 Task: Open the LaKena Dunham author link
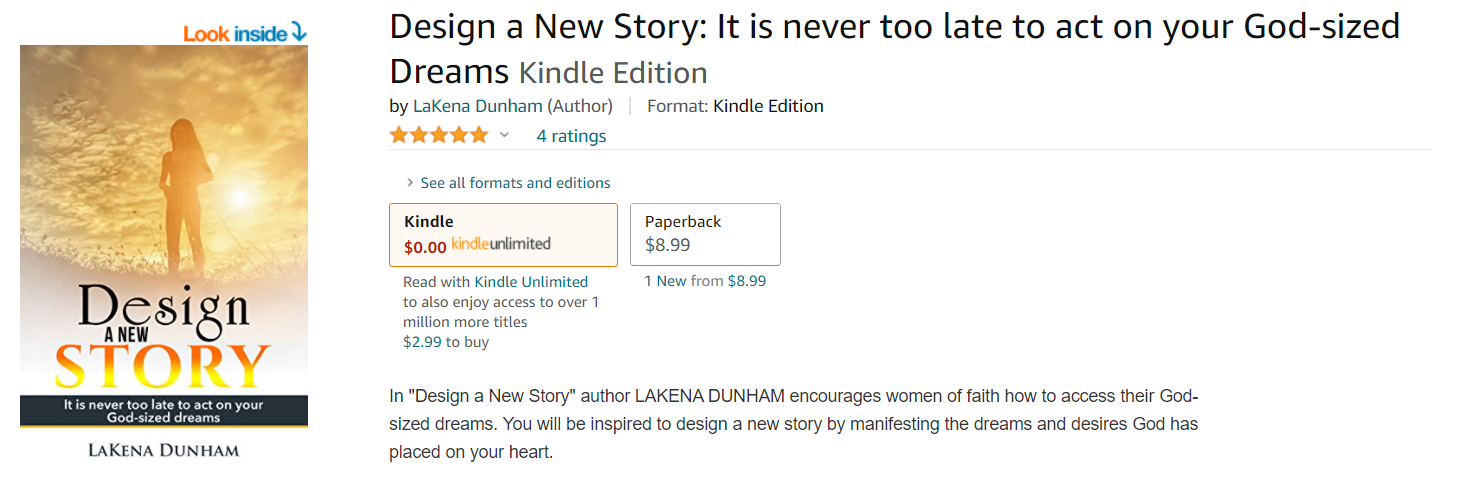(x=478, y=106)
